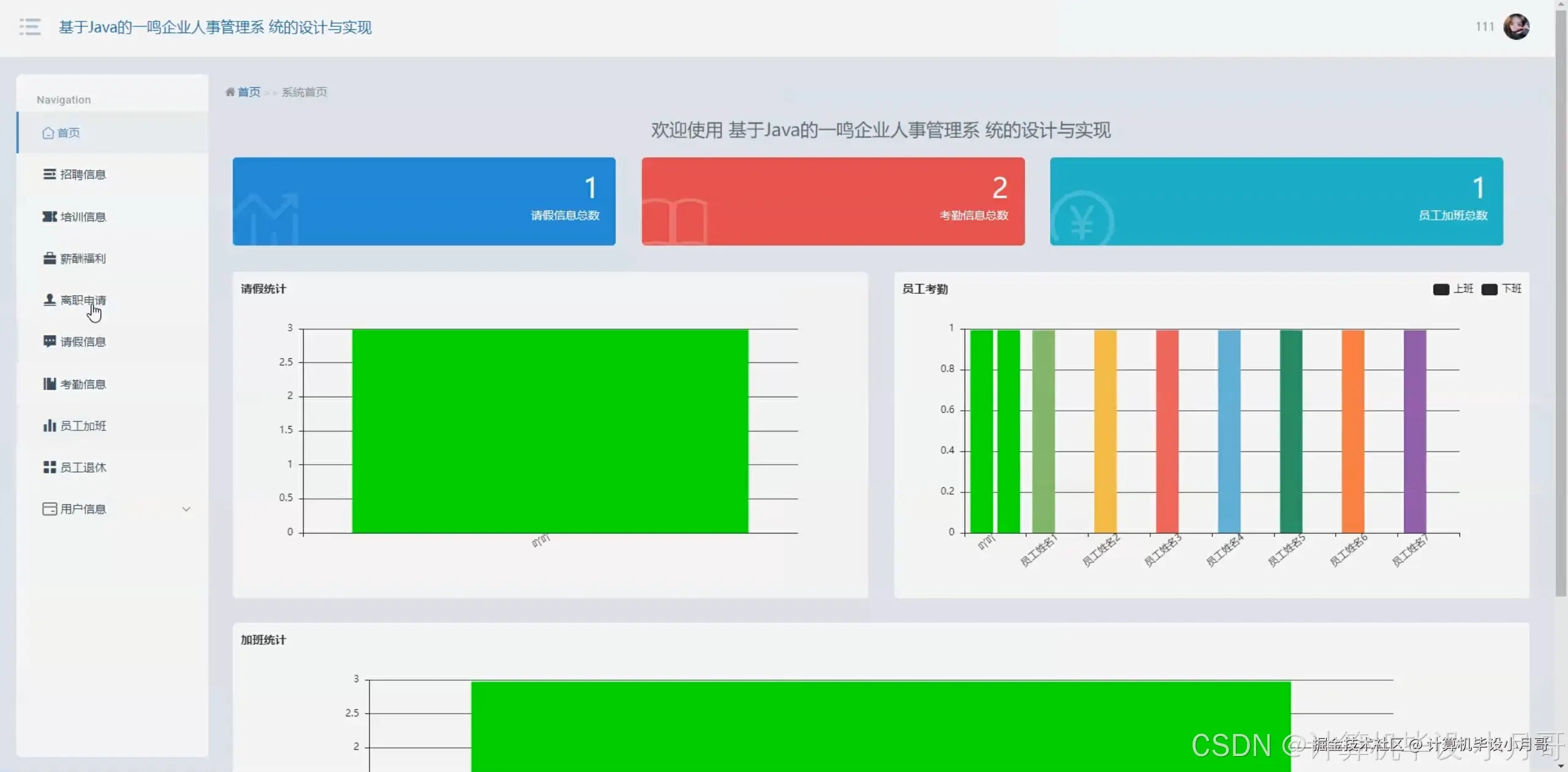Open 考勤信息 menu item
Image resolution: width=1568 pixels, height=772 pixels.
click(83, 384)
